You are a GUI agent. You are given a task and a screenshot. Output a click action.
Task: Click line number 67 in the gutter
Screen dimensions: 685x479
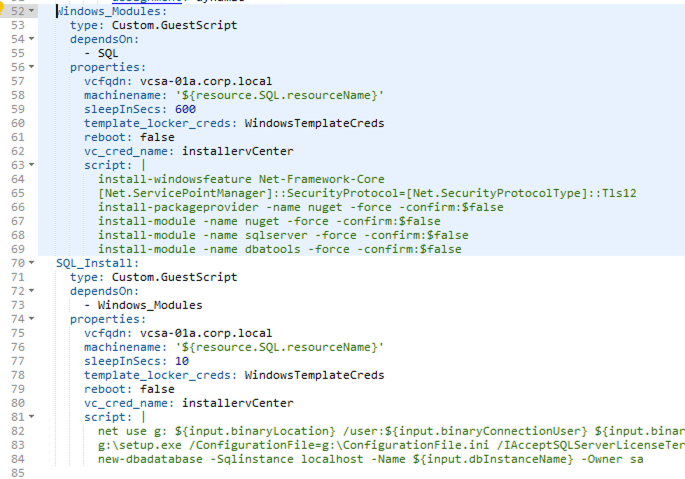coord(17,221)
